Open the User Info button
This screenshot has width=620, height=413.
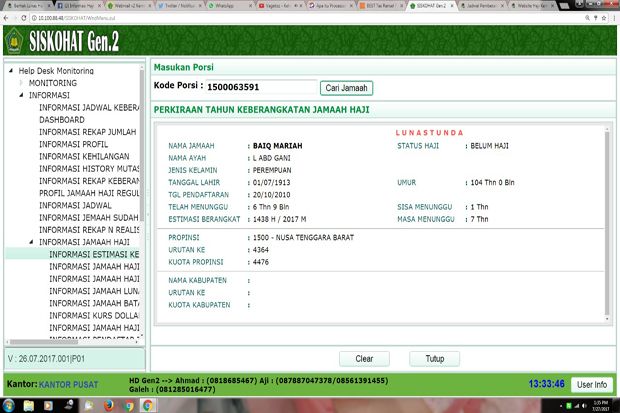(x=592, y=385)
